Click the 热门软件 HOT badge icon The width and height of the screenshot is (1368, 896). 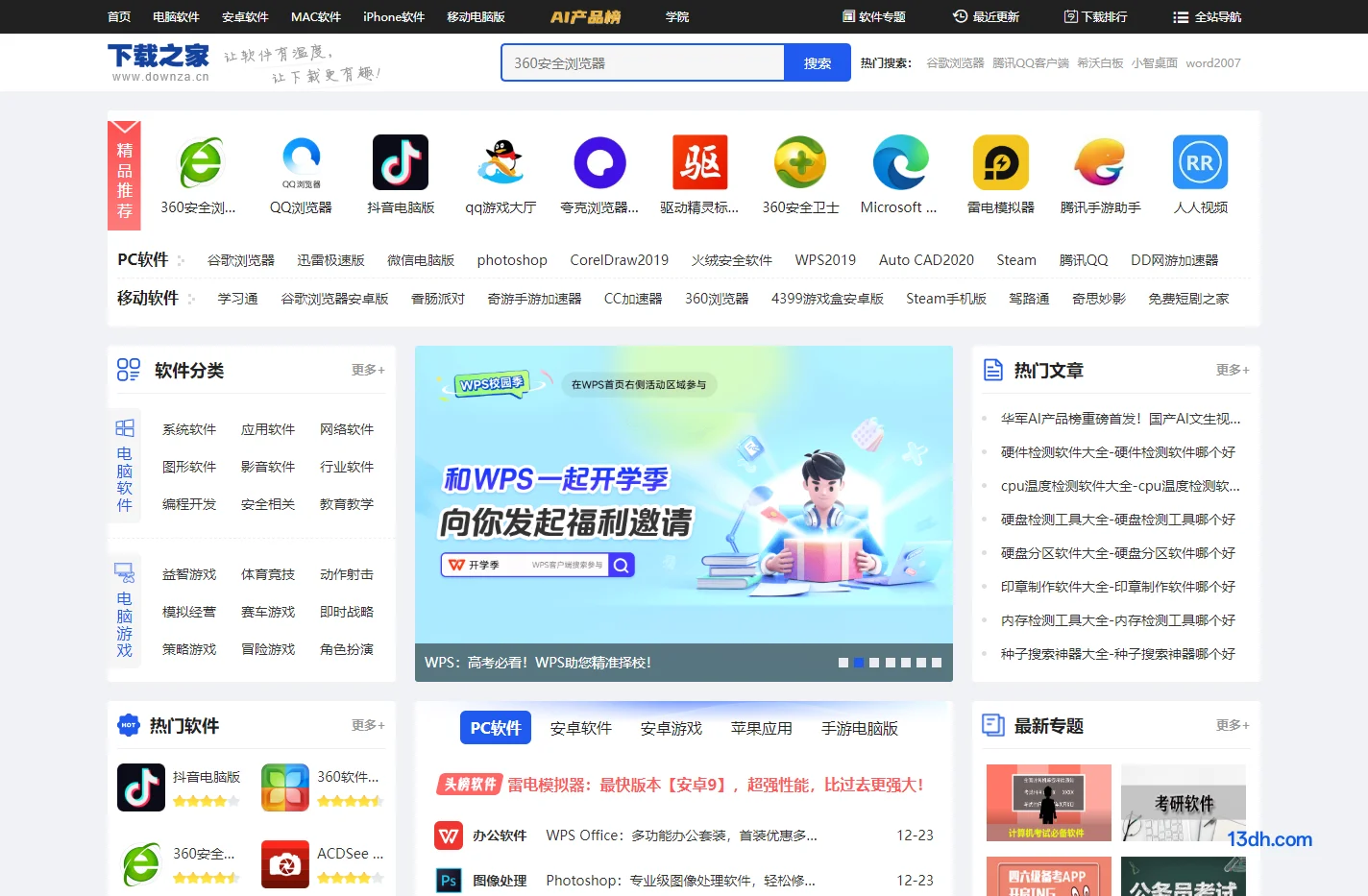point(129,725)
